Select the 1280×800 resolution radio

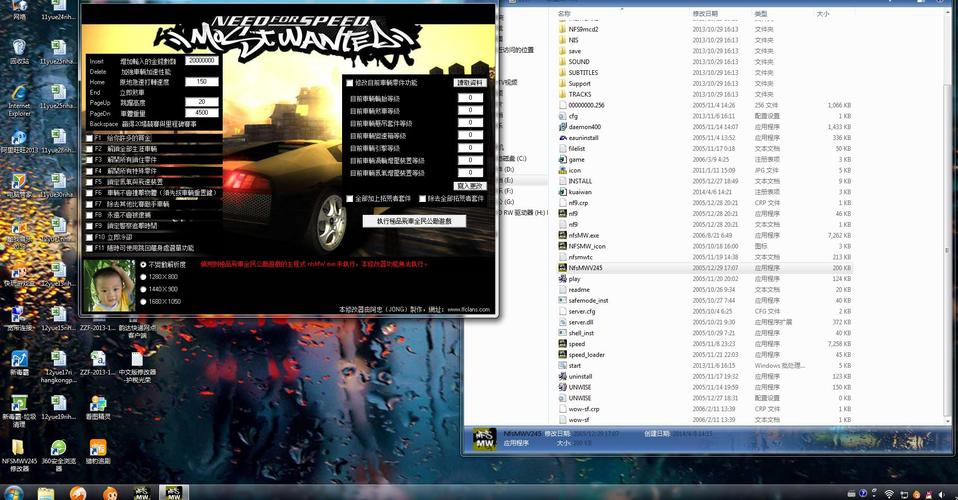tap(144, 277)
